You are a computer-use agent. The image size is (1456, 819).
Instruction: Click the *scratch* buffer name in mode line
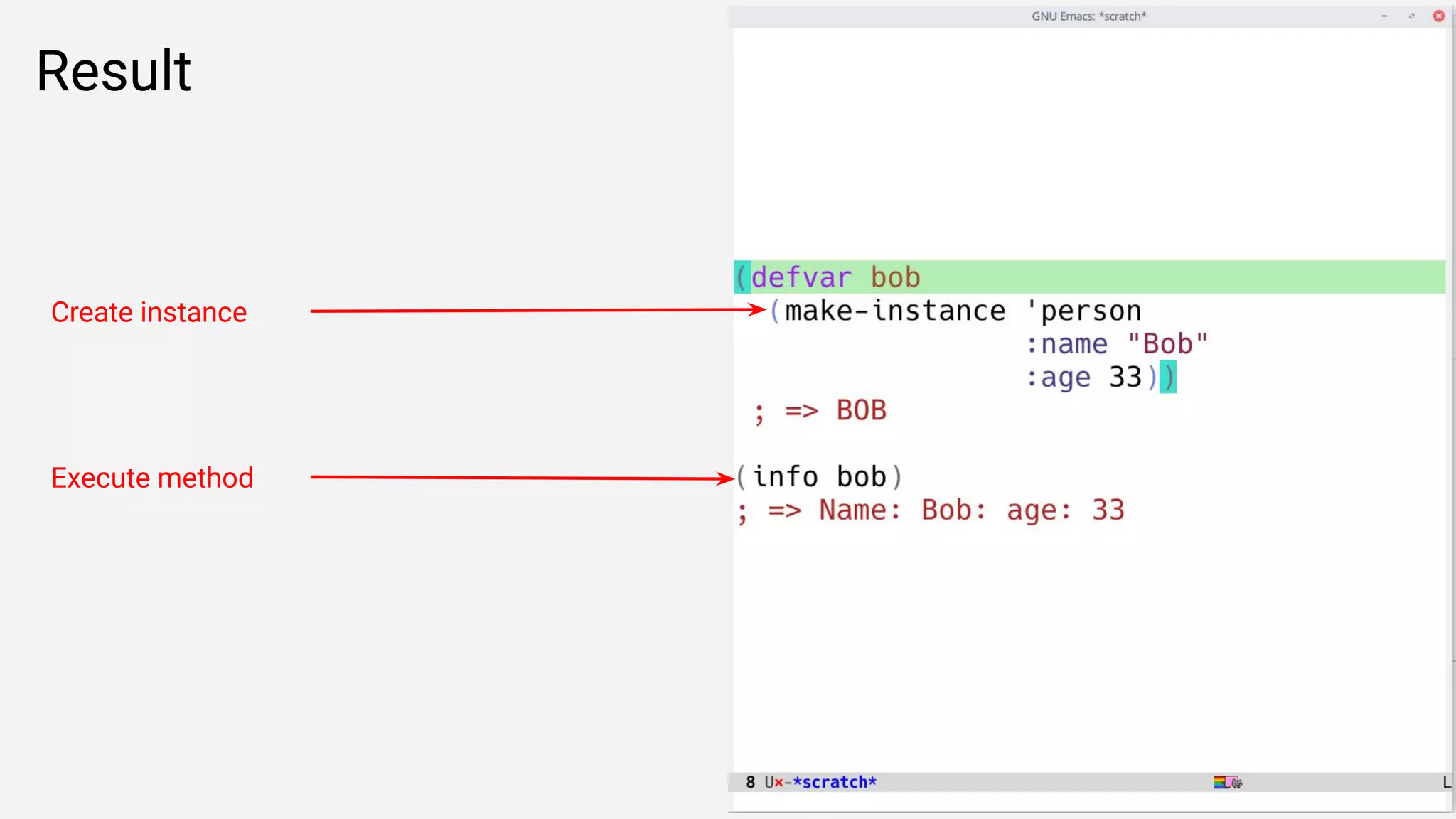coord(835,782)
